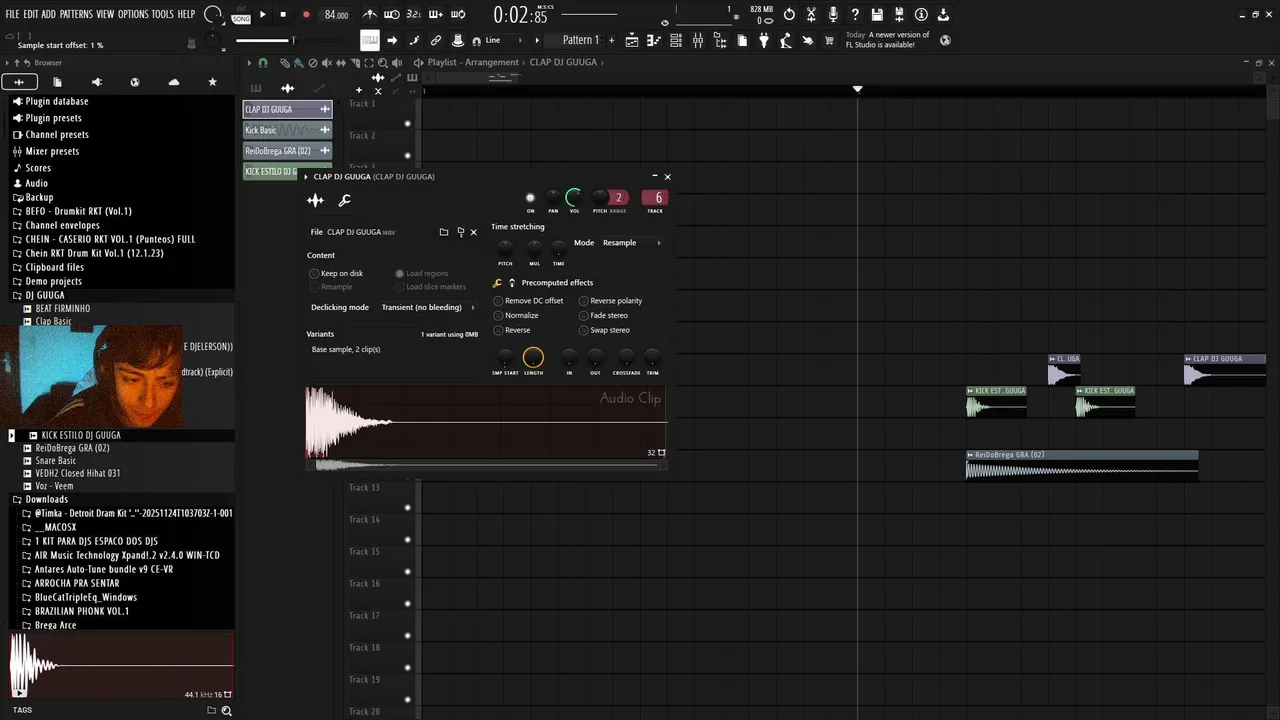Toggle the metronome icon

coord(370,14)
